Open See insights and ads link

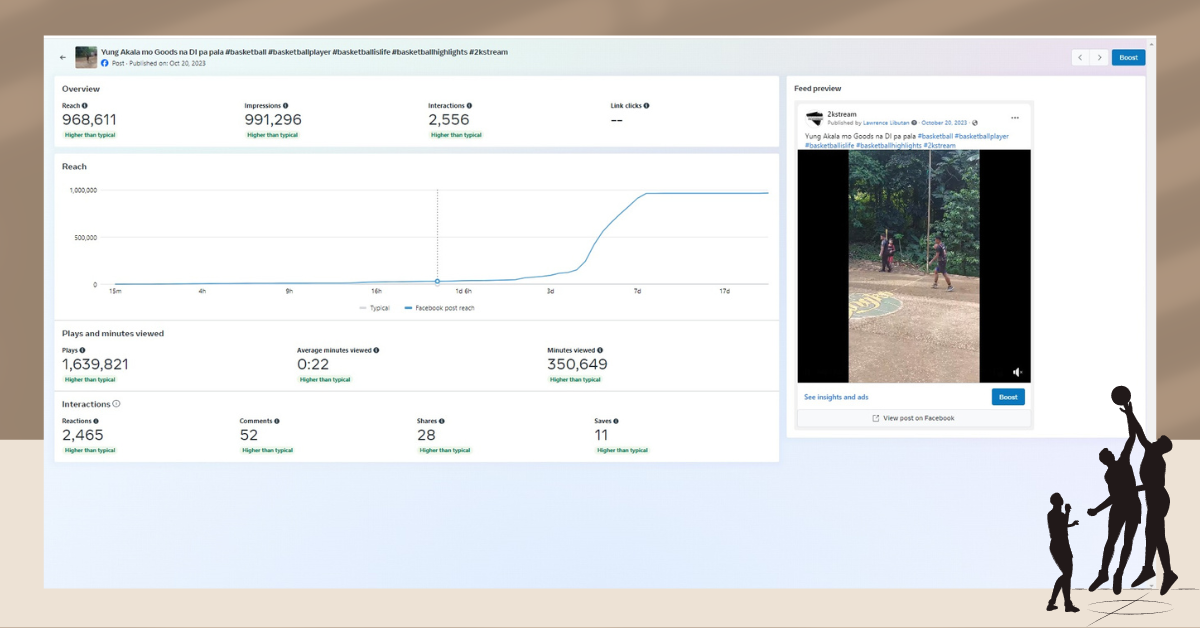[836, 397]
